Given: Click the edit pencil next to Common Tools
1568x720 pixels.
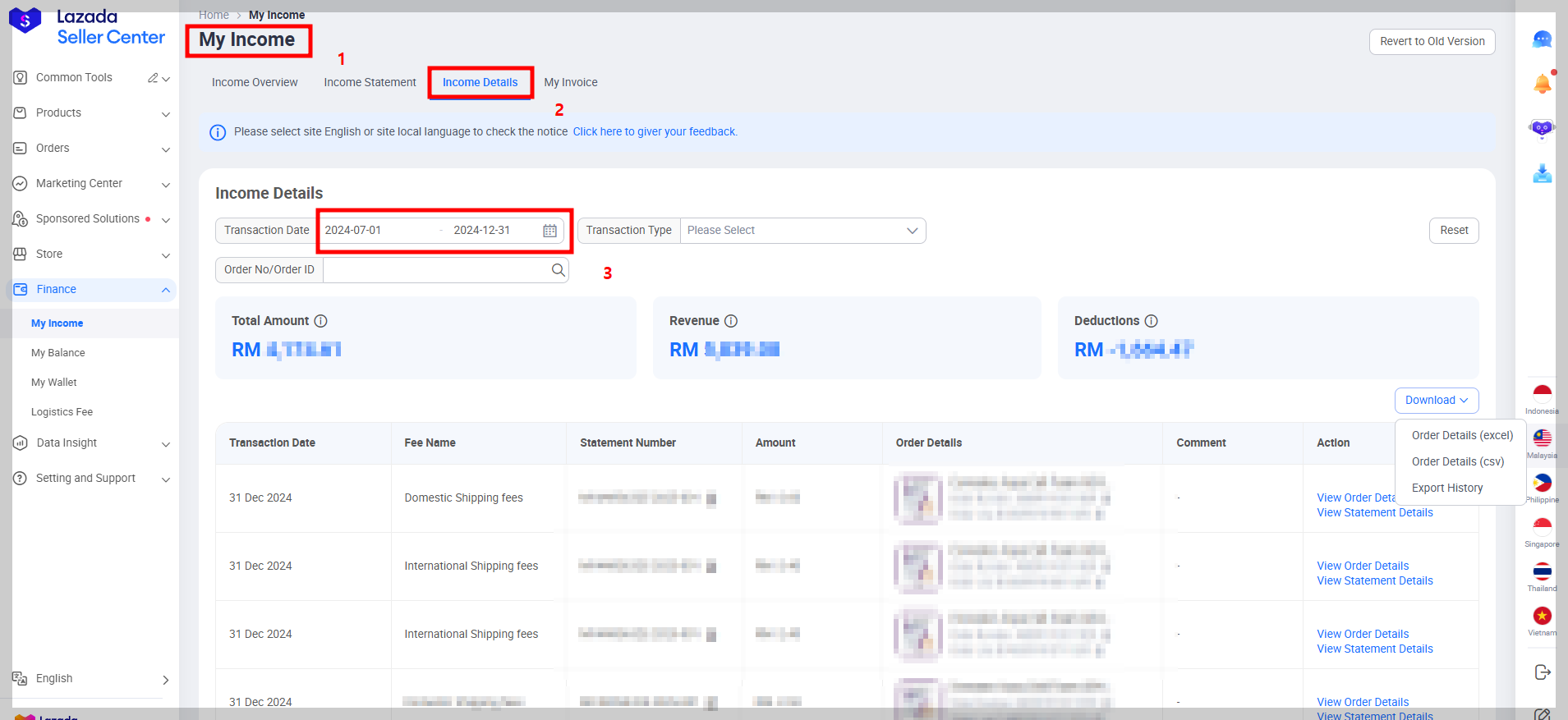Looking at the screenshot, I should [153, 78].
